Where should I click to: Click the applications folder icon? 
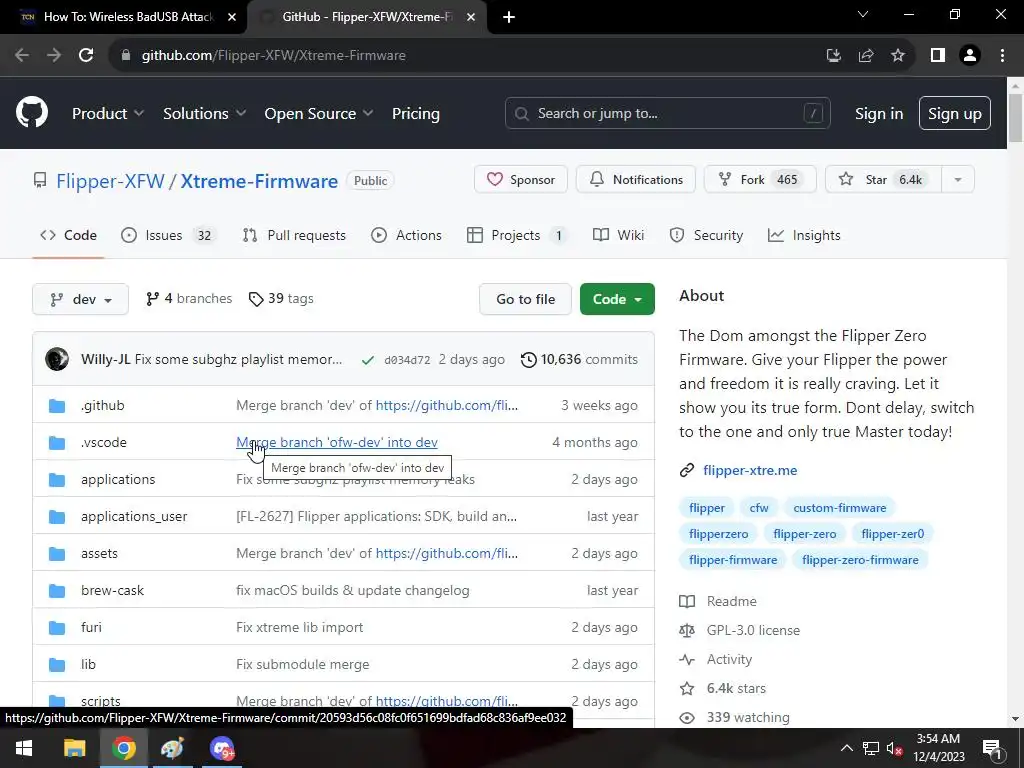(57, 479)
